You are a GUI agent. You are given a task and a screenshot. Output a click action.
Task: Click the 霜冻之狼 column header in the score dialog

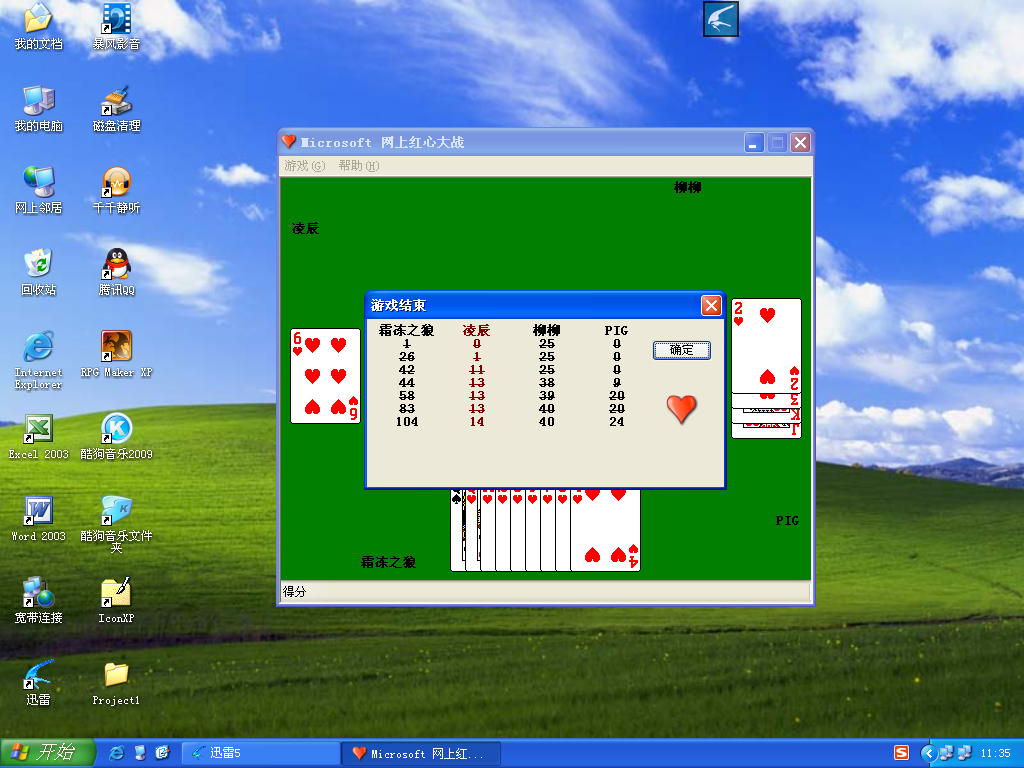point(406,330)
